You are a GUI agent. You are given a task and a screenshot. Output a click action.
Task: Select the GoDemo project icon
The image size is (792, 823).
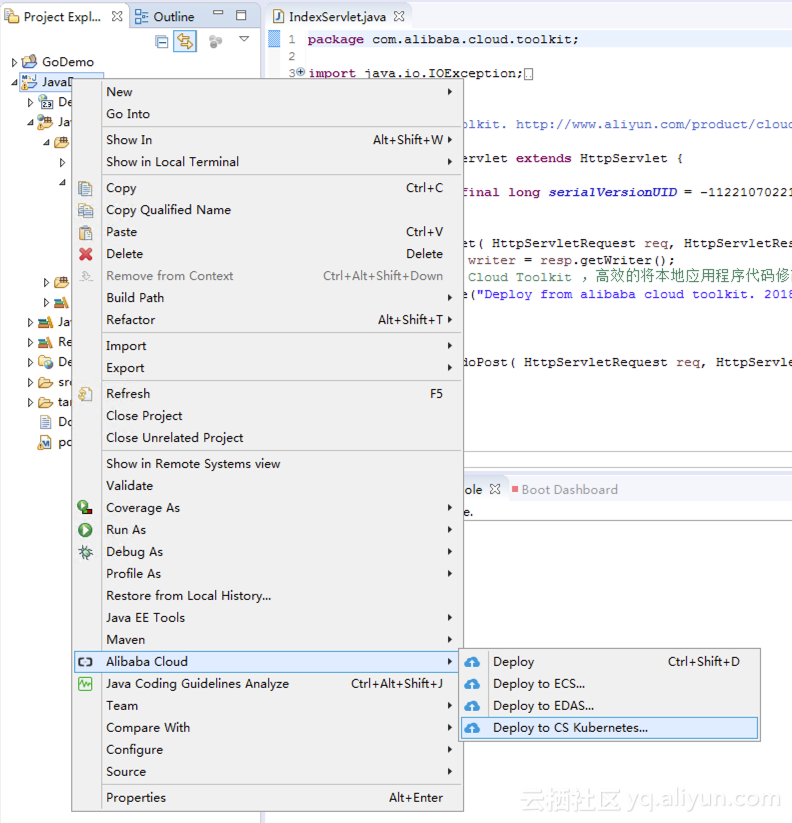click(29, 61)
